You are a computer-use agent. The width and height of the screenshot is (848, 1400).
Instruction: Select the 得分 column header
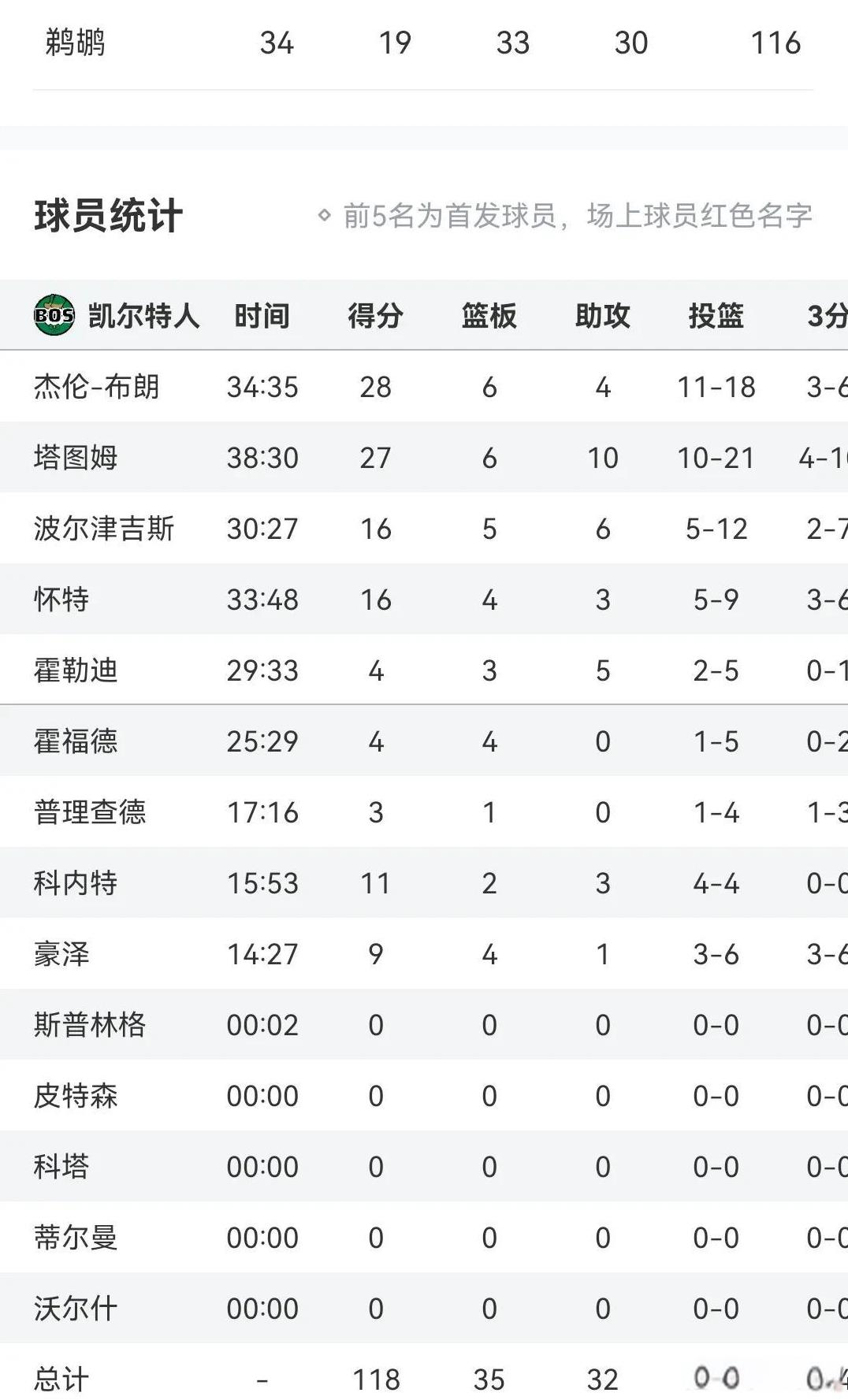tap(375, 316)
